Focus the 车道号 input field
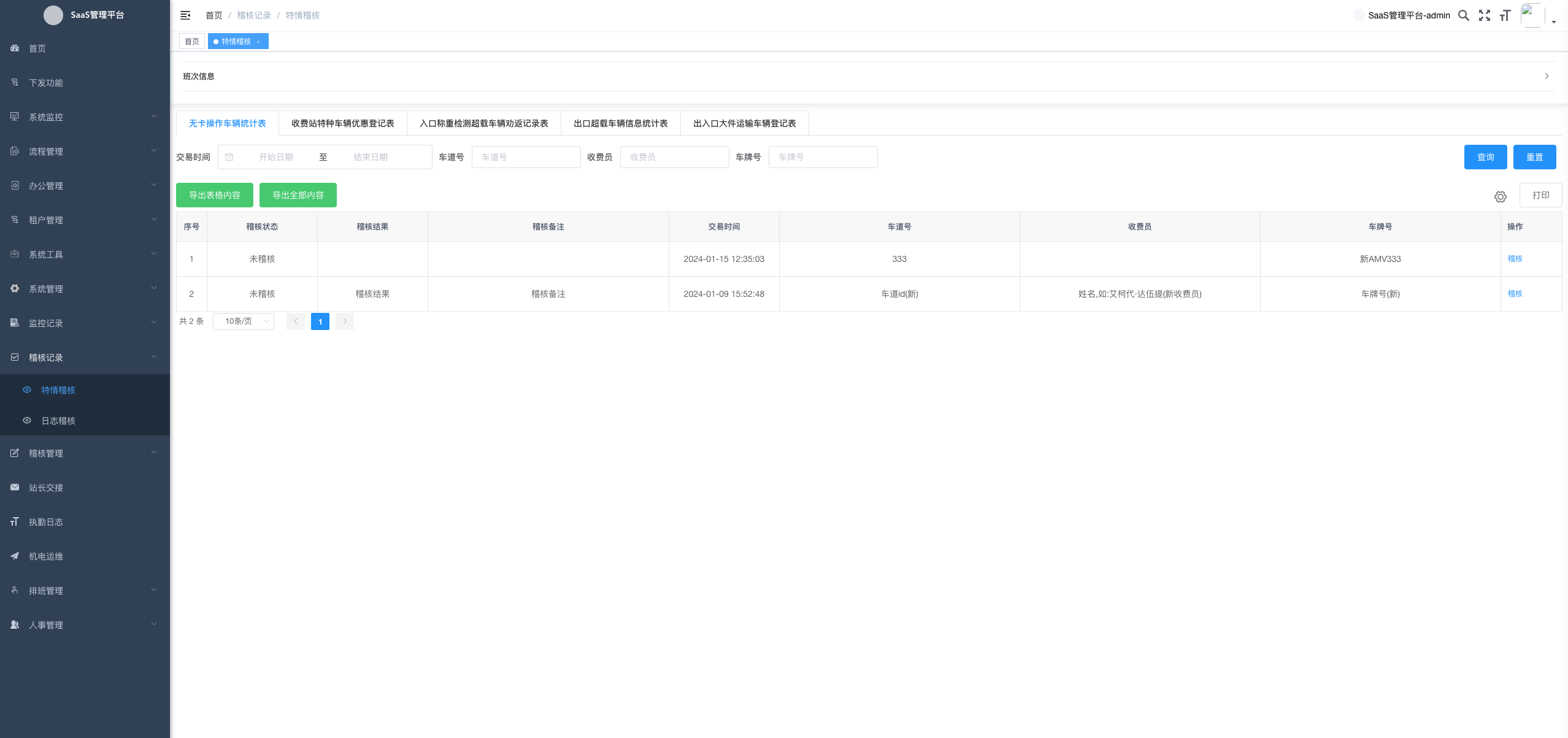The image size is (1568, 738). pos(526,157)
